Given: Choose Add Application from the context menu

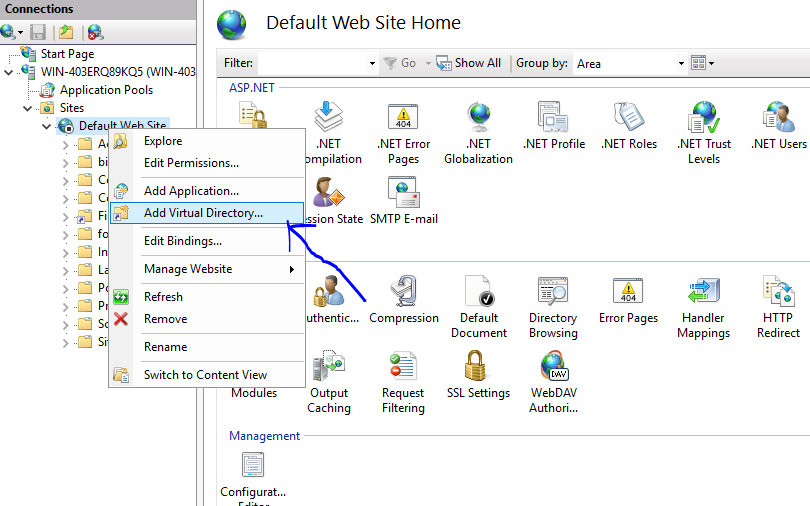Looking at the screenshot, I should pos(207,191).
